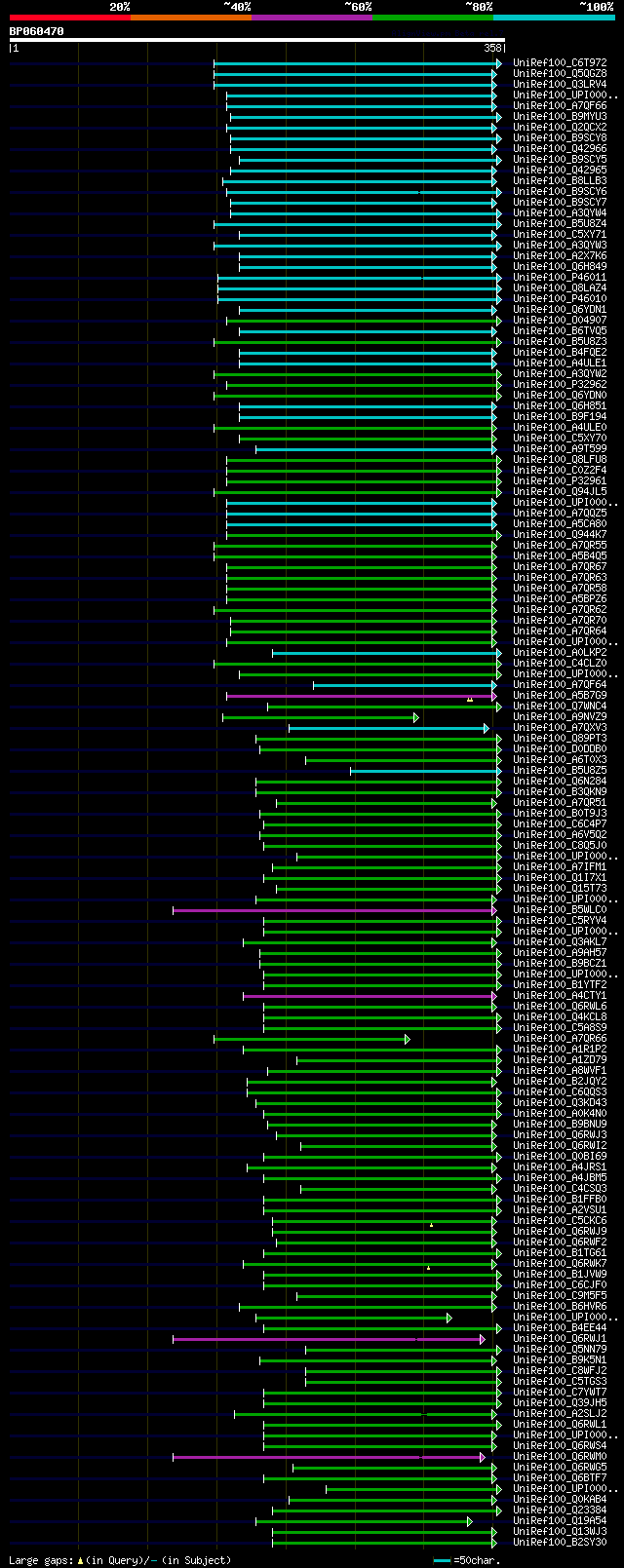Screen dimensions: 624x1568
Task: Click the orange ~40% legend segment
Action: tap(191, 18)
